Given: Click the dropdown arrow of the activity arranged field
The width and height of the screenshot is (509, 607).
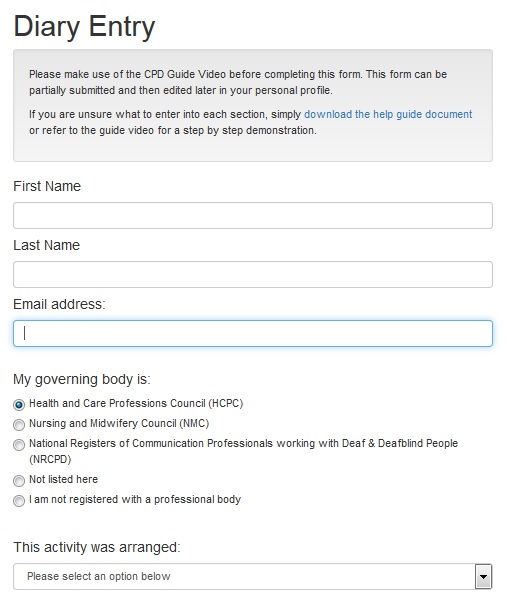Looking at the screenshot, I should (x=483, y=576).
